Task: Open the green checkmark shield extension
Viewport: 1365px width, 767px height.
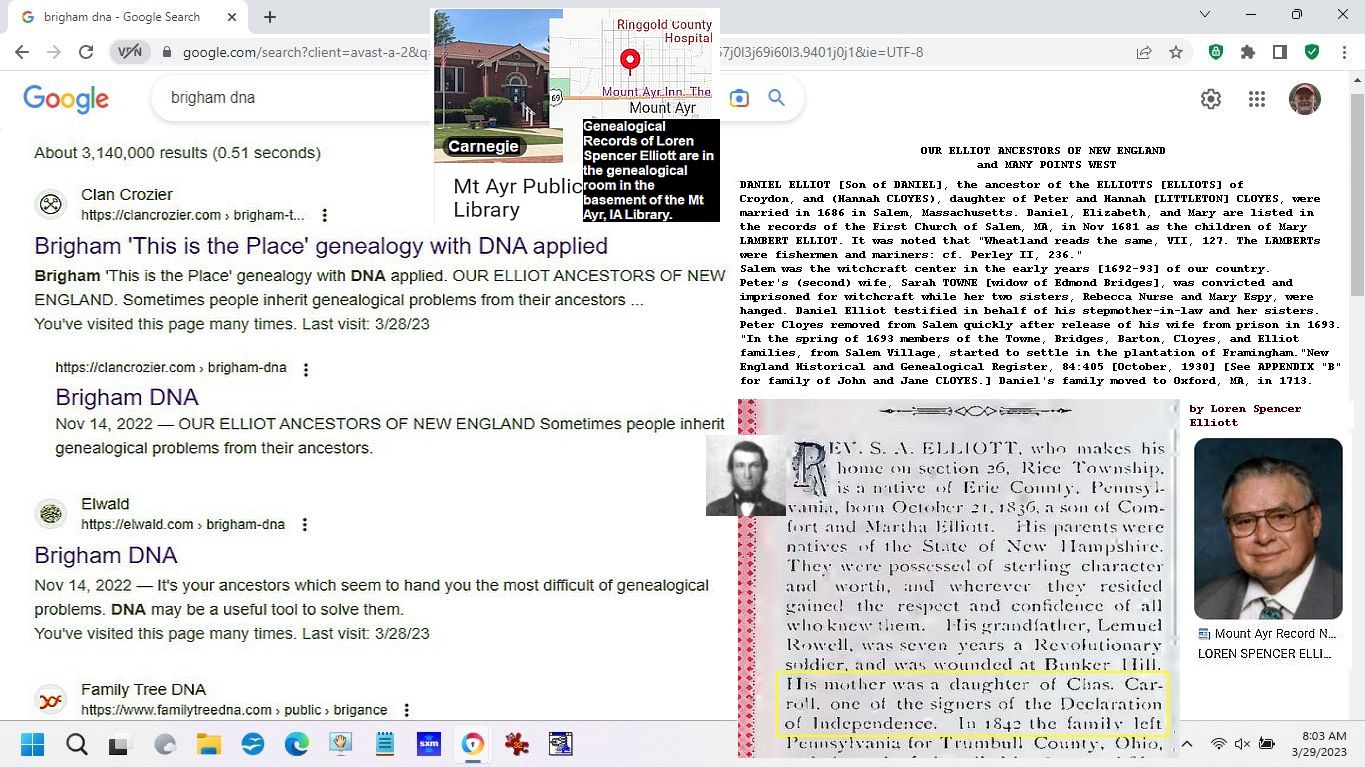Action: [x=1311, y=52]
